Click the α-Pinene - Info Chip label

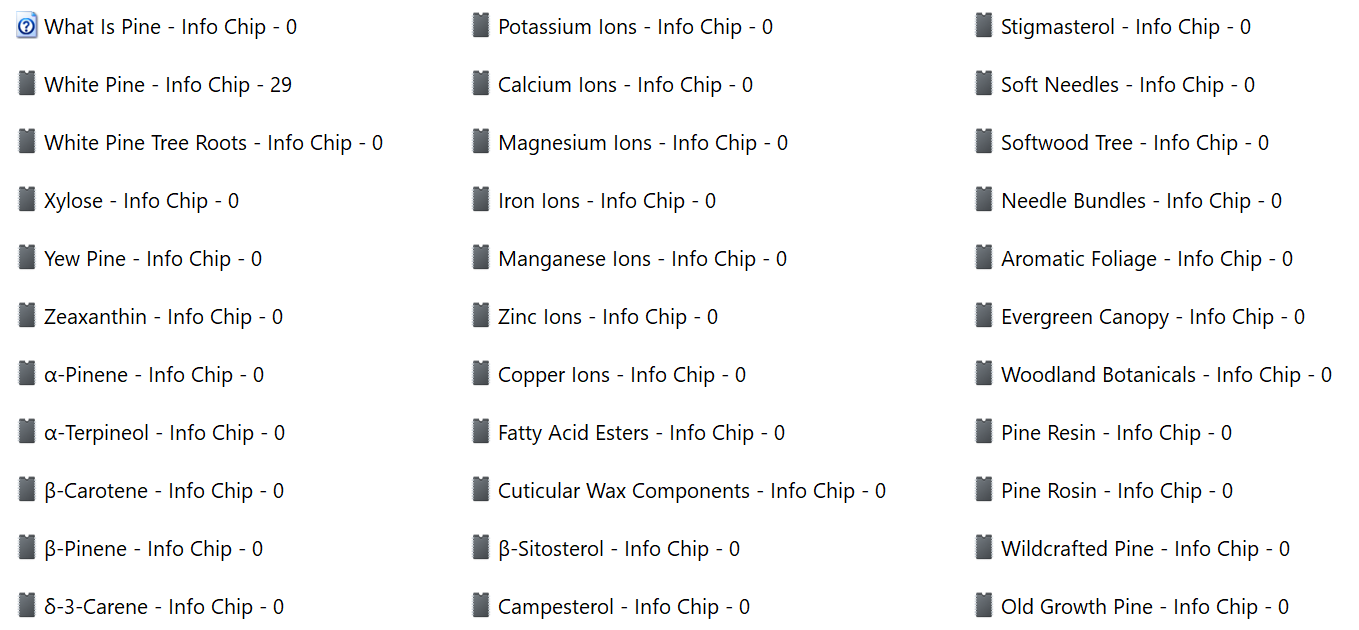[x=154, y=375]
